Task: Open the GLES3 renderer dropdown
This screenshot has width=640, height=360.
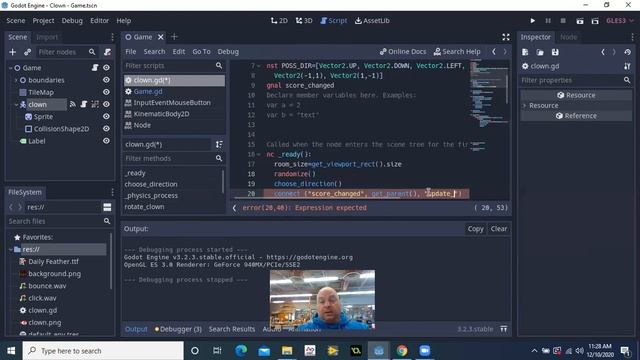Action: click(620, 20)
